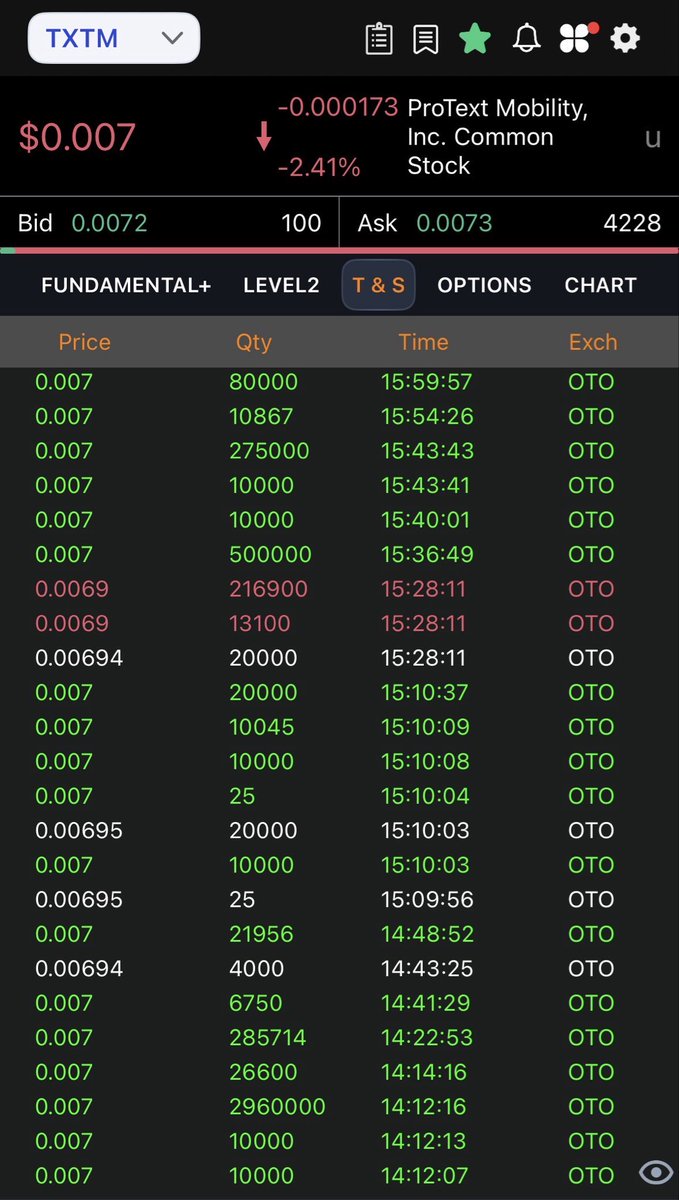The height and width of the screenshot is (1200, 679).
Task: Select the T & S tab
Action: coord(378,285)
